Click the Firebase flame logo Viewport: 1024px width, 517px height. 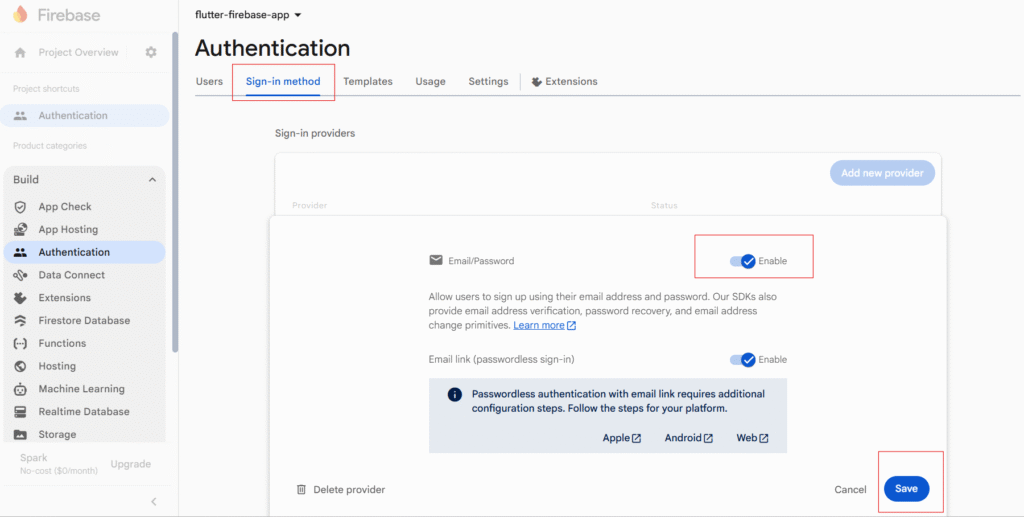pyautogui.click(x=20, y=16)
